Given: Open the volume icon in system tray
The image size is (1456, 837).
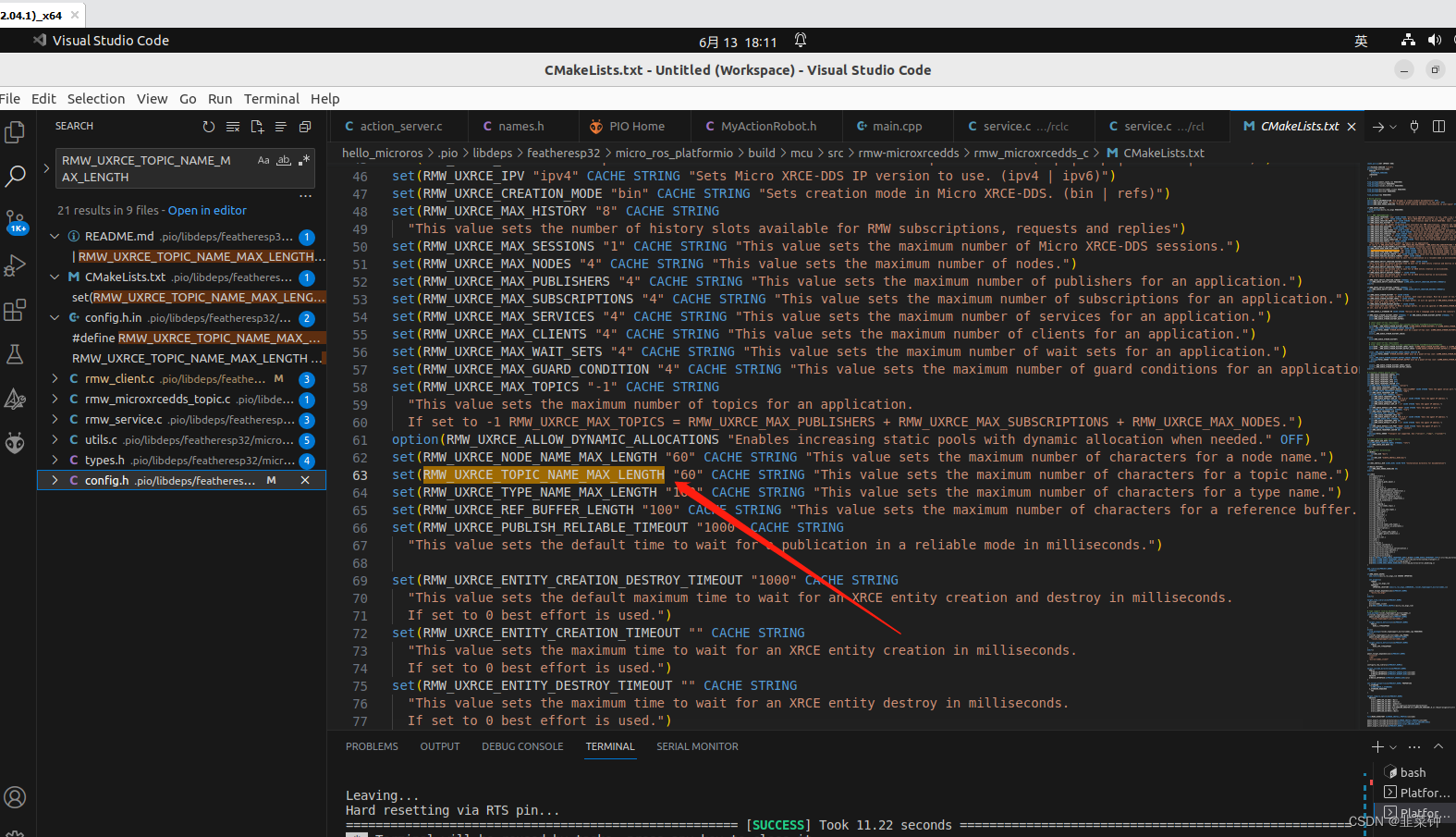Looking at the screenshot, I should (1434, 41).
